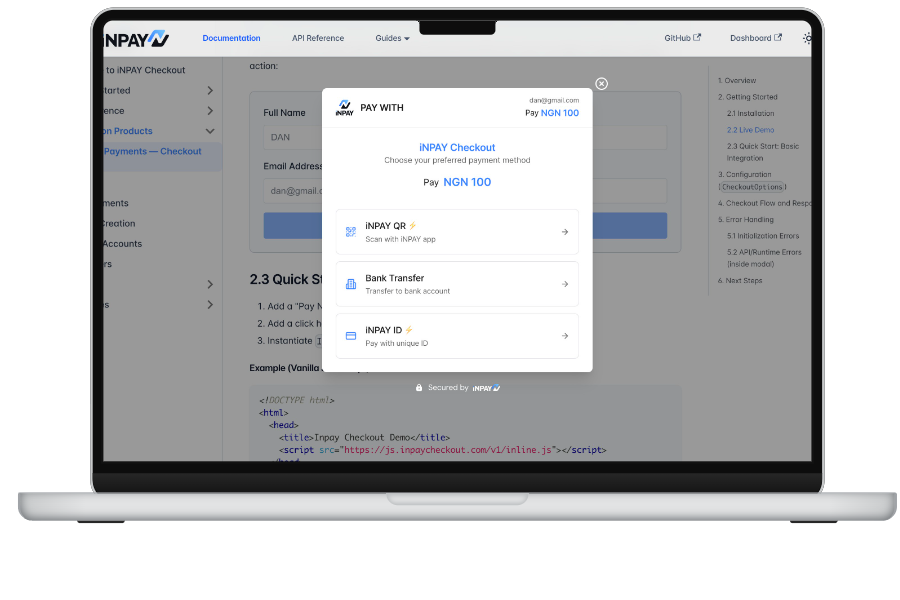
Task: Choose iNPAY QR payment method
Action: point(457,232)
